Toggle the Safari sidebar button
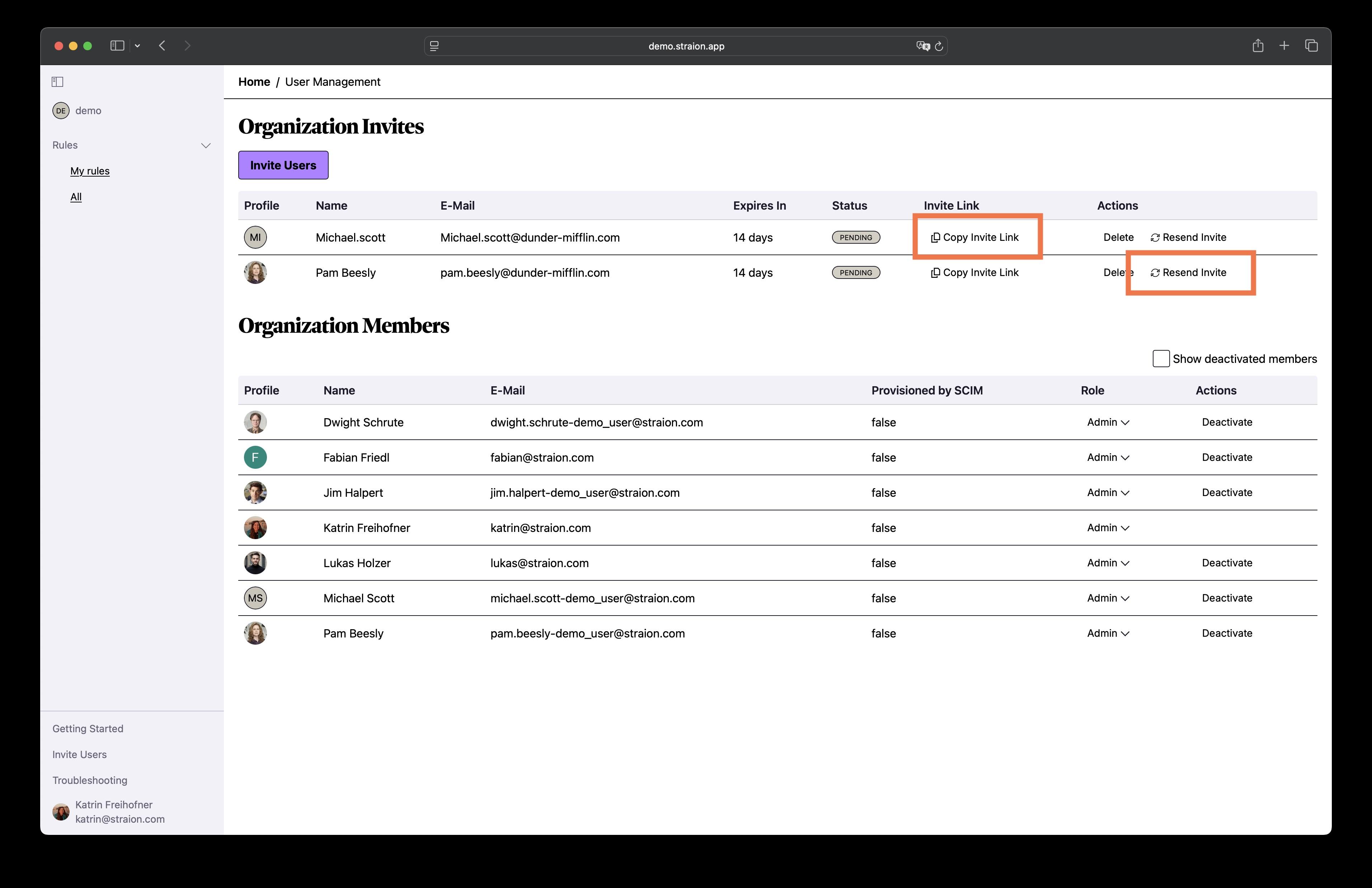 click(117, 46)
